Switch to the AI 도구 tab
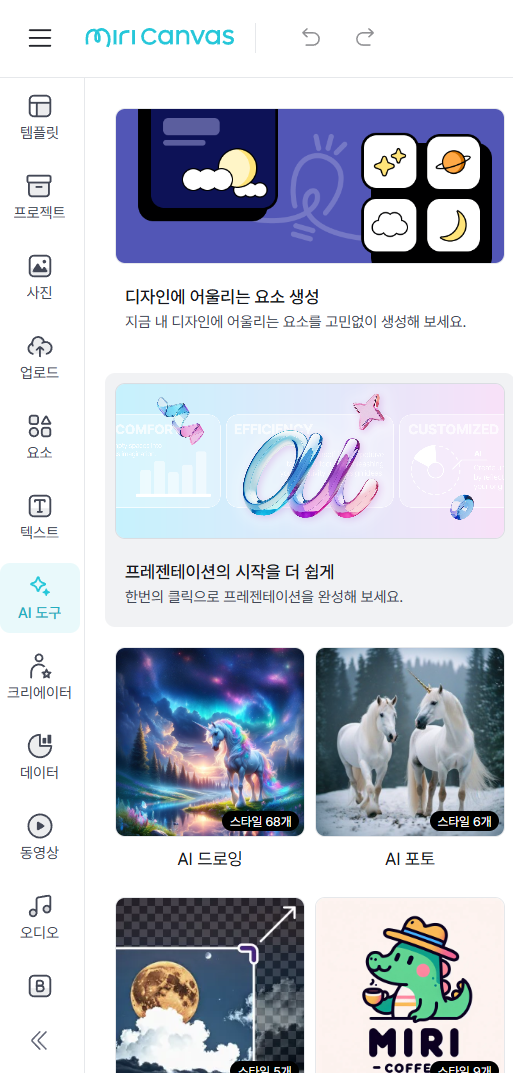The height and width of the screenshot is (1073, 513). pyautogui.click(x=40, y=598)
